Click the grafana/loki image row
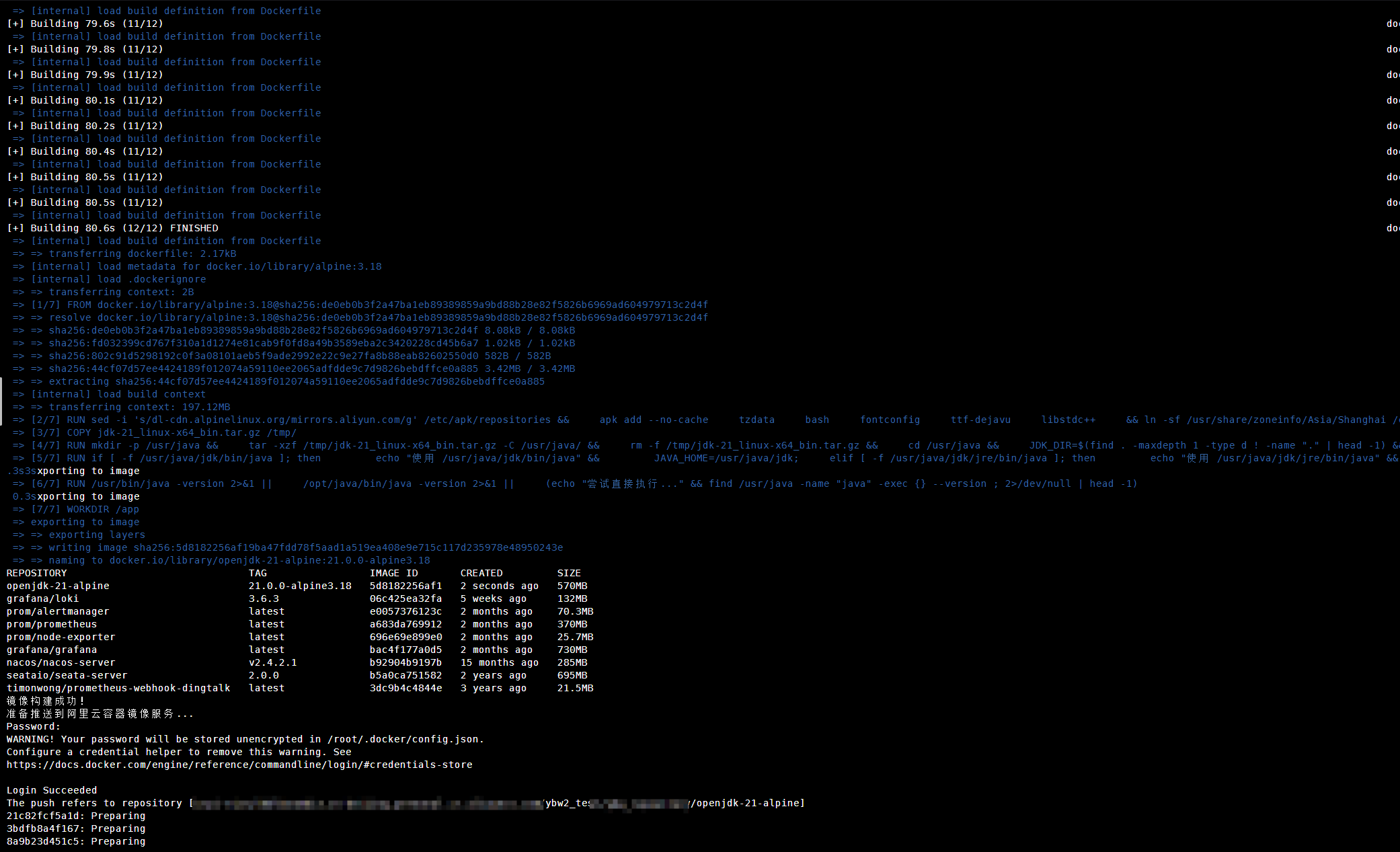The height and width of the screenshot is (852, 1400). 42,598
